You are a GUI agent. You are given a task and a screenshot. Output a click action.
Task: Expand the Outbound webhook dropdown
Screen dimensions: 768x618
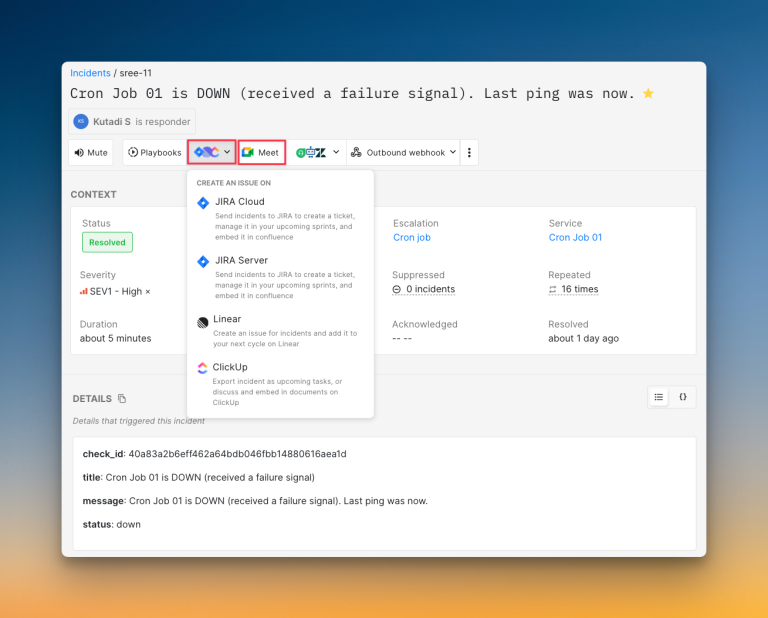[403, 153]
